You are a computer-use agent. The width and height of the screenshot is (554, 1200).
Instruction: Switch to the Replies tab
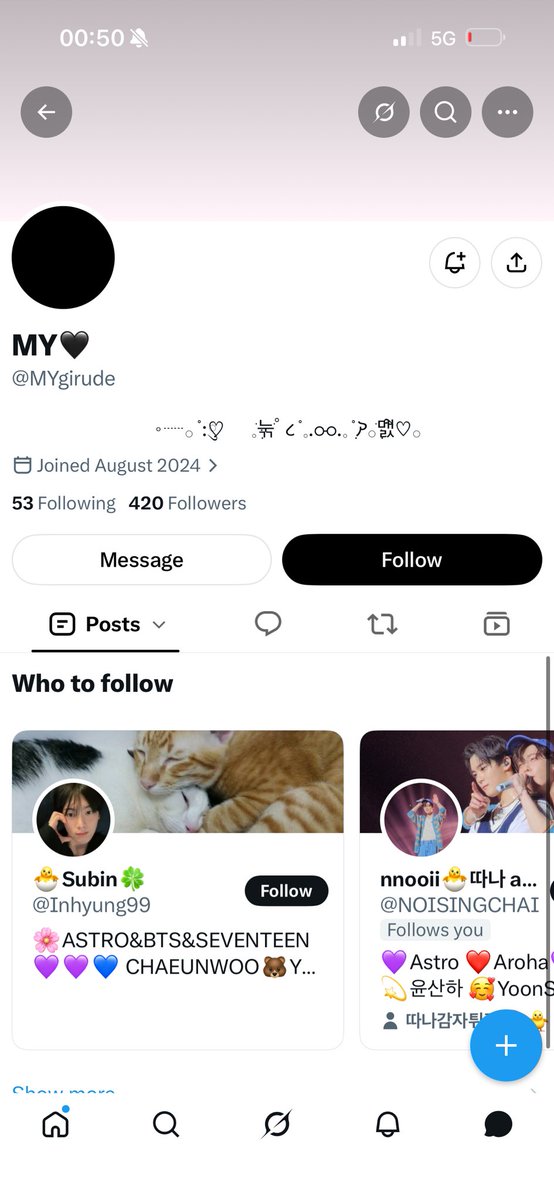click(x=268, y=624)
